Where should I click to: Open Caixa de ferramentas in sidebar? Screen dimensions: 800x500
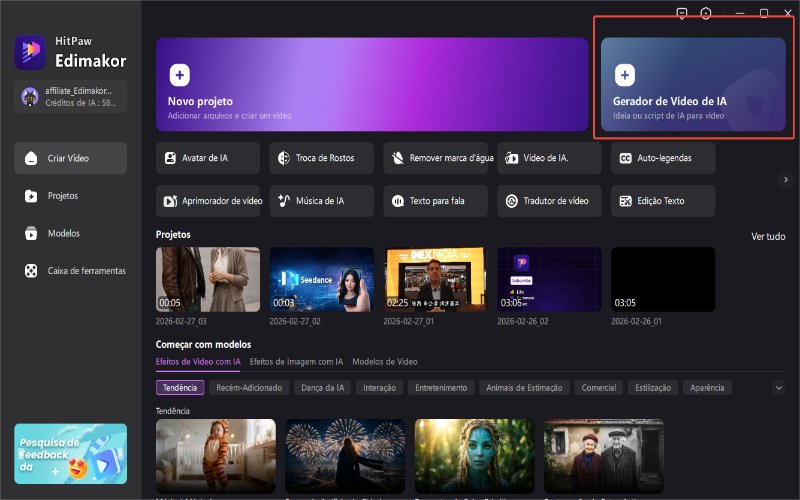click(70, 271)
